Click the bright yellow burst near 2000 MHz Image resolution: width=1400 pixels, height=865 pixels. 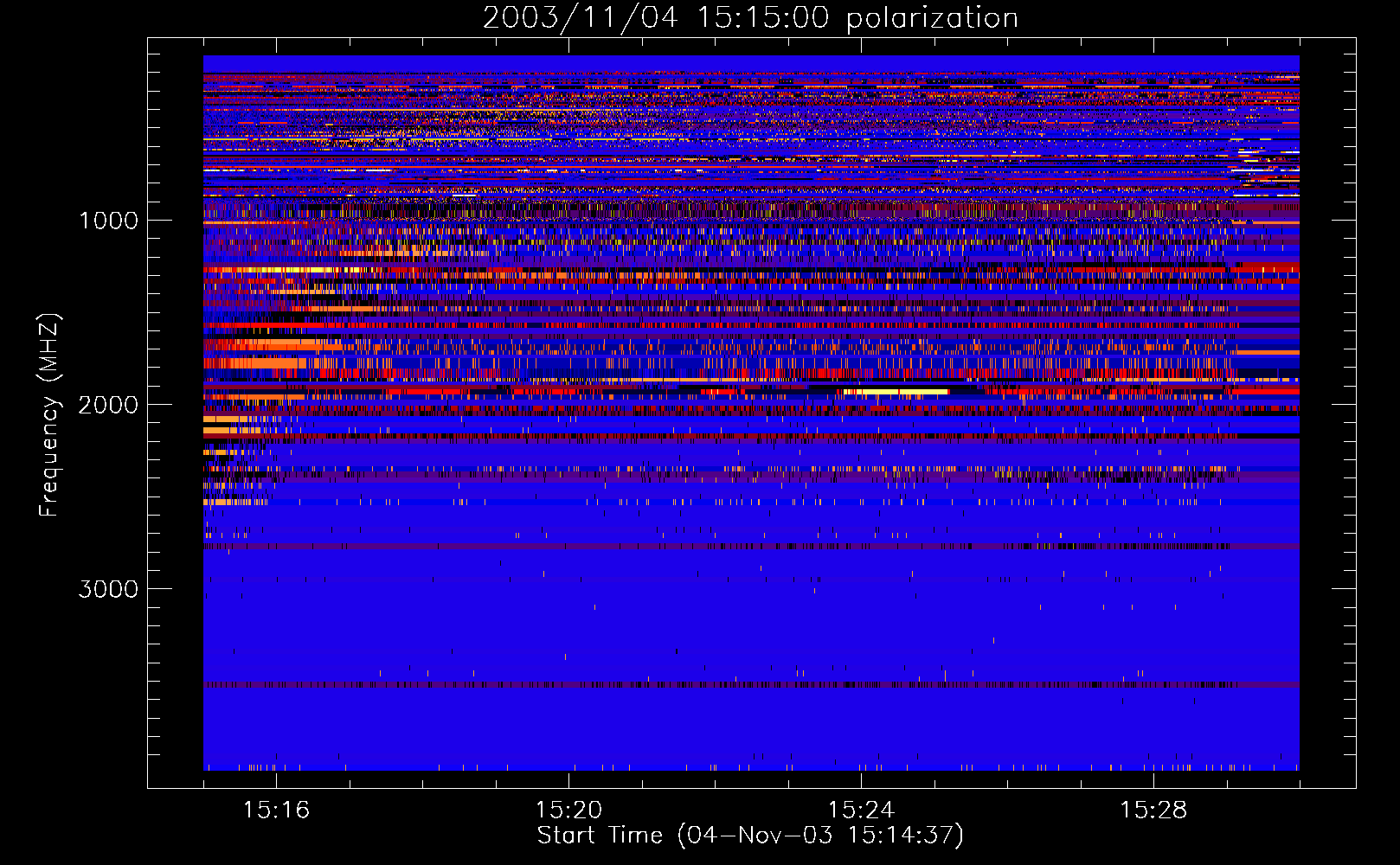(x=896, y=392)
